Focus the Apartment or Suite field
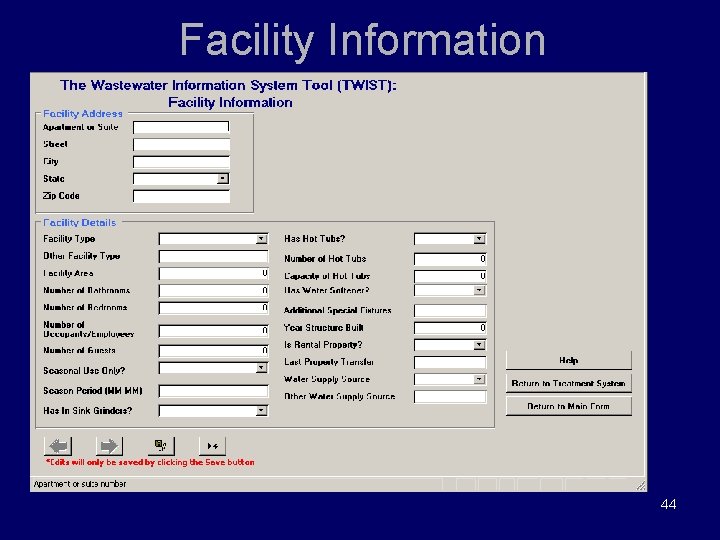Viewport: 720px width, 540px height. coord(181,127)
